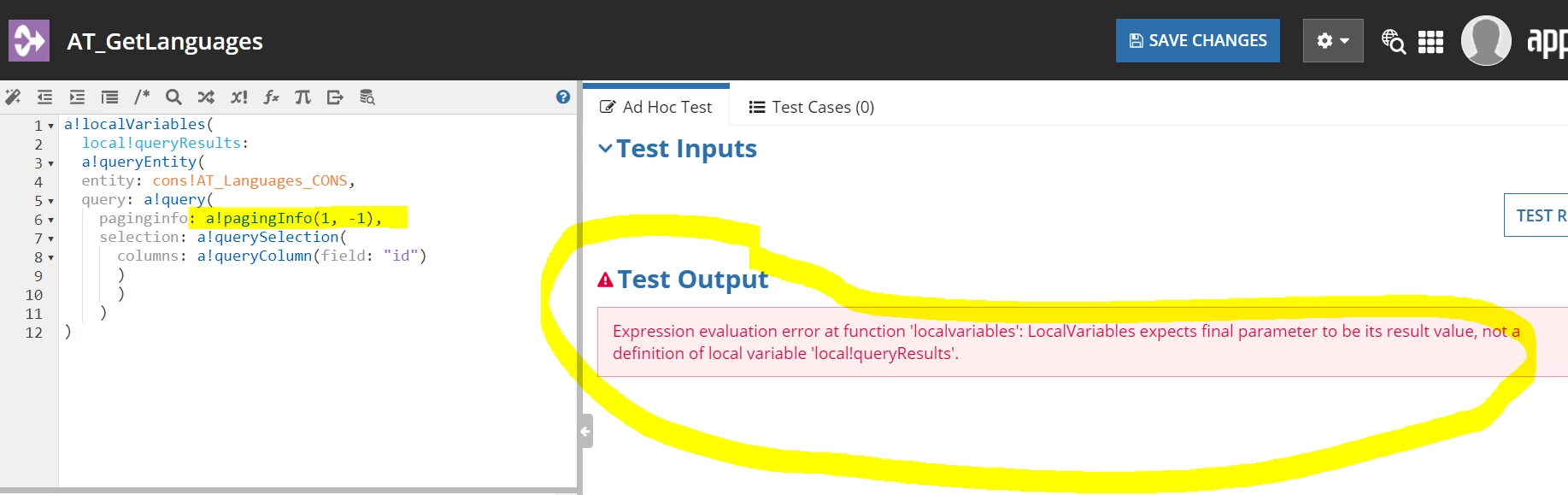This screenshot has width=1568, height=495.
Task: Click the outdent code icon
Action: [44, 97]
